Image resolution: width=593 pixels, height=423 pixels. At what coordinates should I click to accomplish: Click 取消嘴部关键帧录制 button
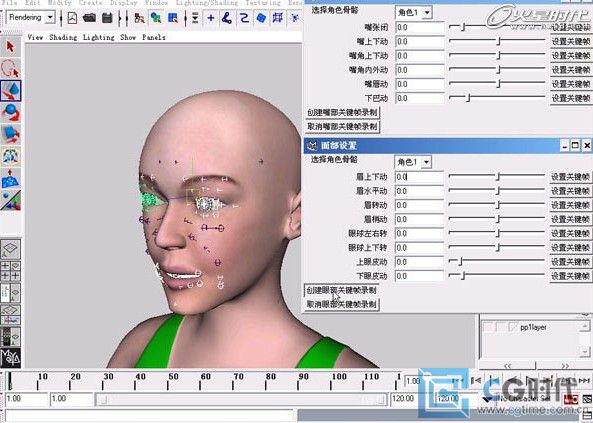click(x=342, y=126)
